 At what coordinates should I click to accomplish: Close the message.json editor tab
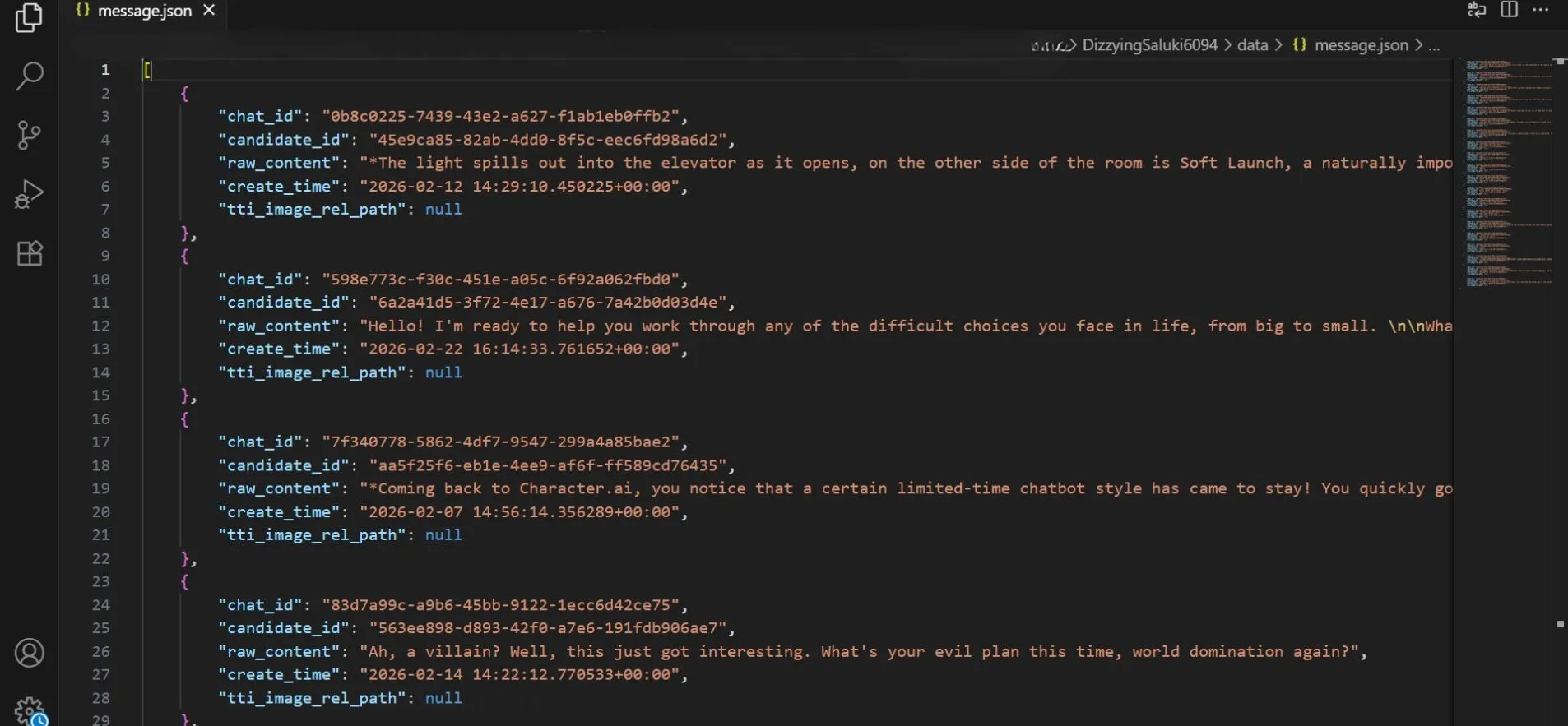pyautogui.click(x=209, y=10)
